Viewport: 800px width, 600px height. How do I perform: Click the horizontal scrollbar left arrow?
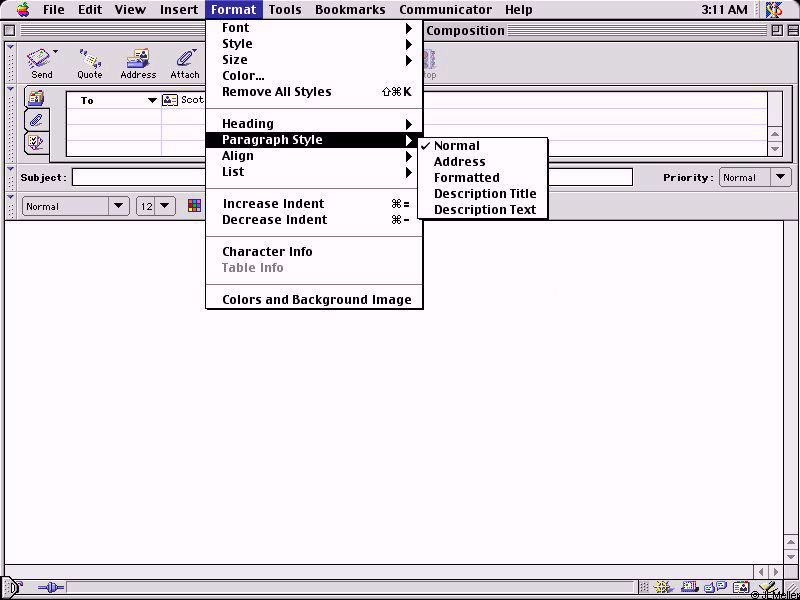(x=761, y=572)
